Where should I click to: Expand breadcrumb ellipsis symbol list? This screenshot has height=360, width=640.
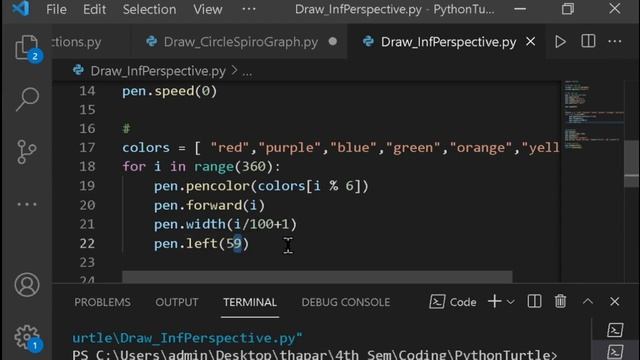pyautogui.click(x=247, y=72)
